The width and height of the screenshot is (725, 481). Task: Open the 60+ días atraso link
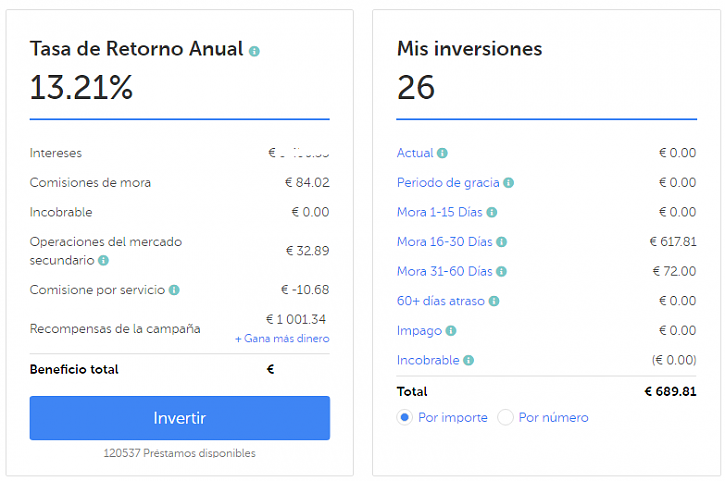click(x=441, y=301)
